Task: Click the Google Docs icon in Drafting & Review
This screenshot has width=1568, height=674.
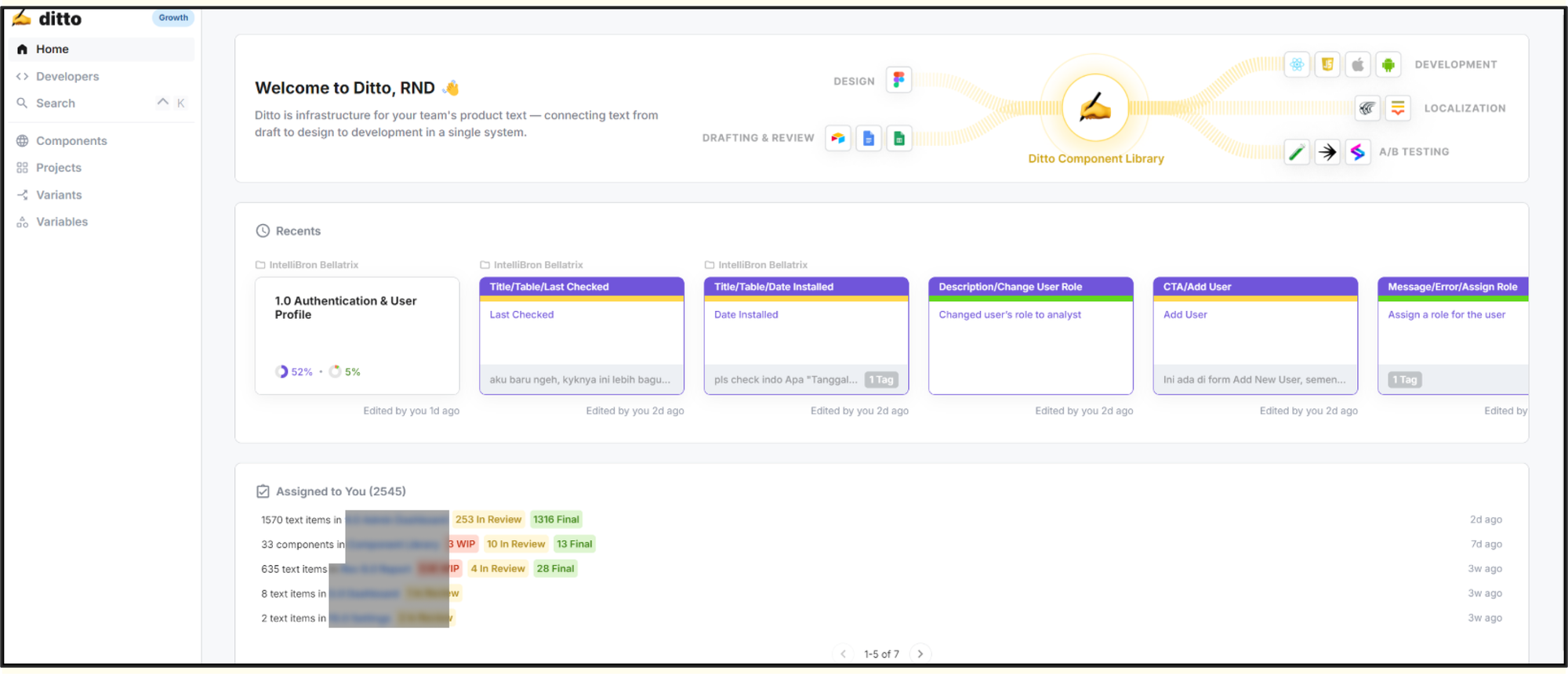Action: pos(869,139)
